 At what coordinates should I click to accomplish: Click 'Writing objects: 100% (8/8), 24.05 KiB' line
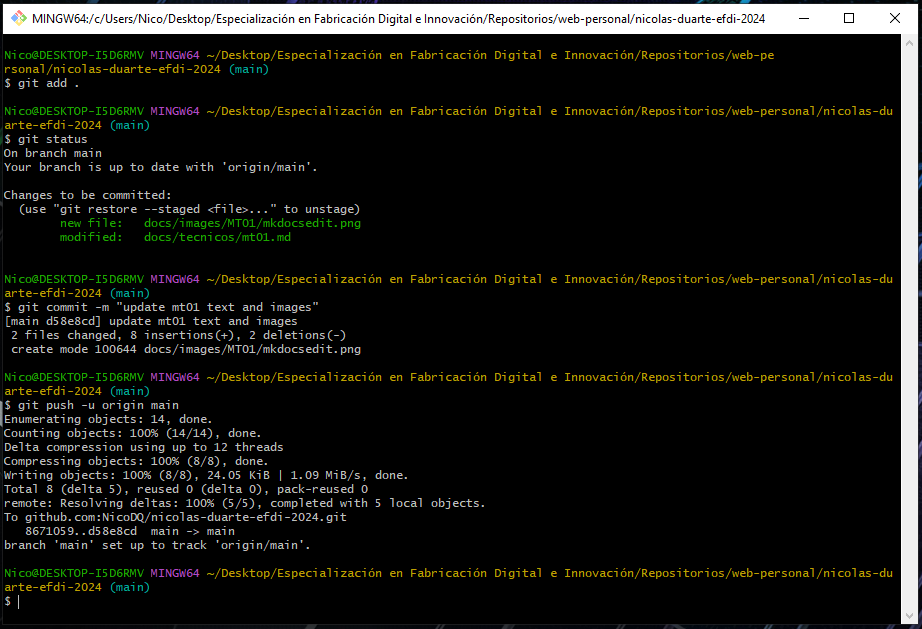coord(206,476)
